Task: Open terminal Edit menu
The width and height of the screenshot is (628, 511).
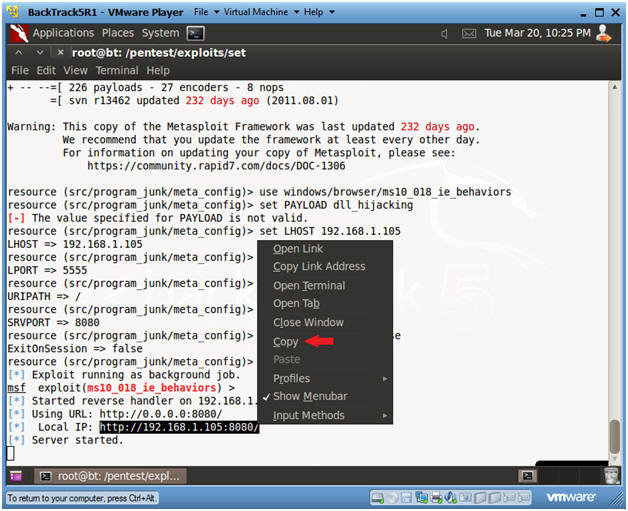Action: pos(46,70)
